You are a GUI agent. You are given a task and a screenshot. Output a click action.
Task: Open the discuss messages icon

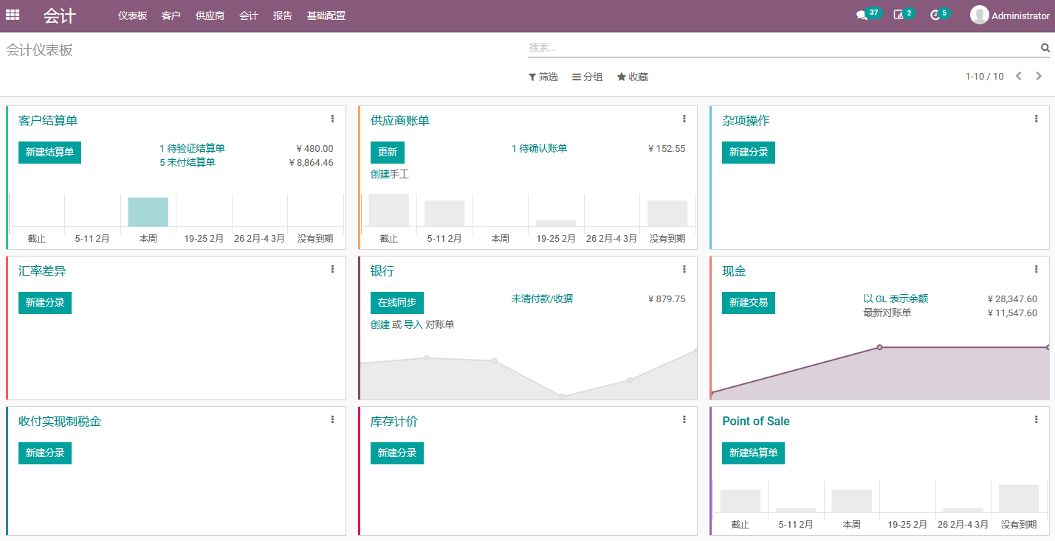coord(862,15)
